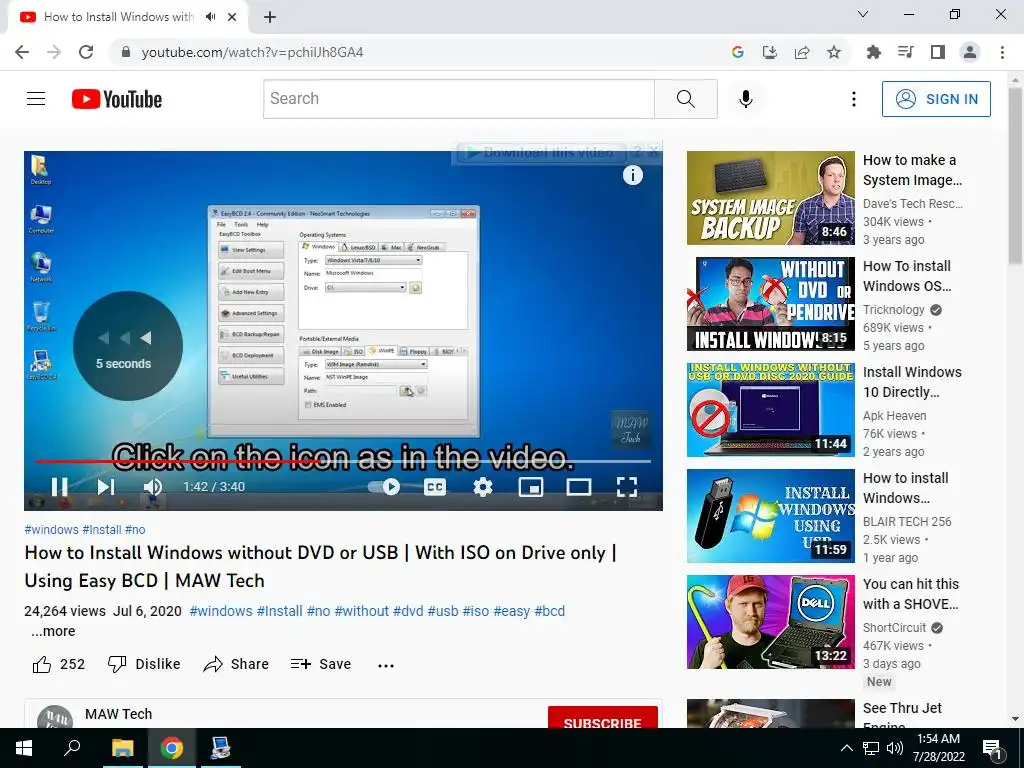
Task: Click the #windows hashtag above title
Action: click(51, 530)
